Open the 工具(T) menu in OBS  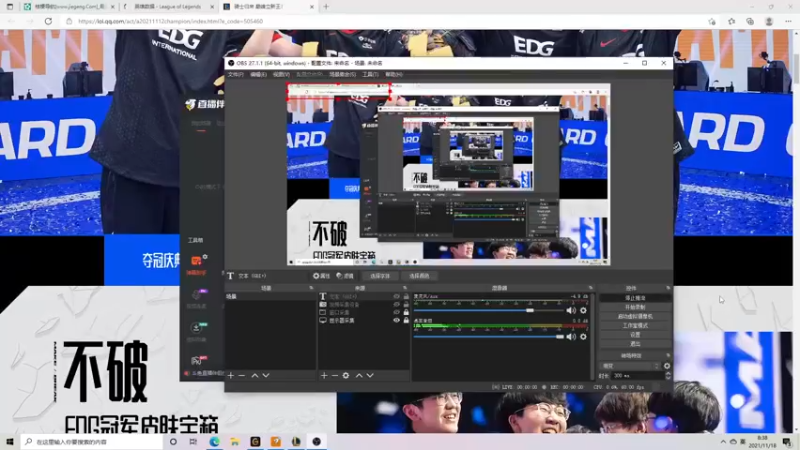pyautogui.click(x=370, y=74)
